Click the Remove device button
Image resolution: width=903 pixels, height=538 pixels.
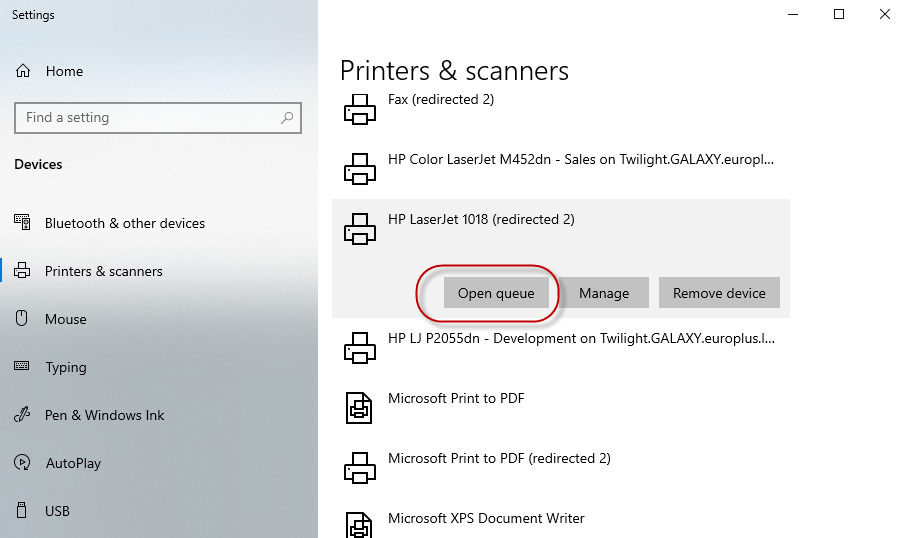[718, 293]
